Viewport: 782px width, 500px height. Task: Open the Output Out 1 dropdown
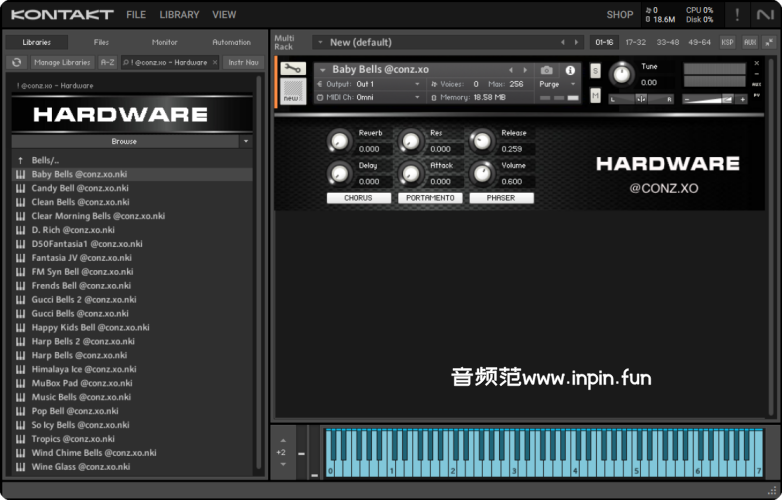tap(386, 84)
